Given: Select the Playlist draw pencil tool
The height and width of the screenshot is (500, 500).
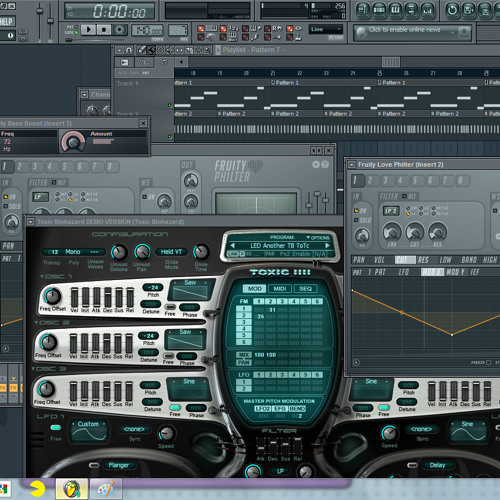Looking at the screenshot, I should [x=142, y=50].
